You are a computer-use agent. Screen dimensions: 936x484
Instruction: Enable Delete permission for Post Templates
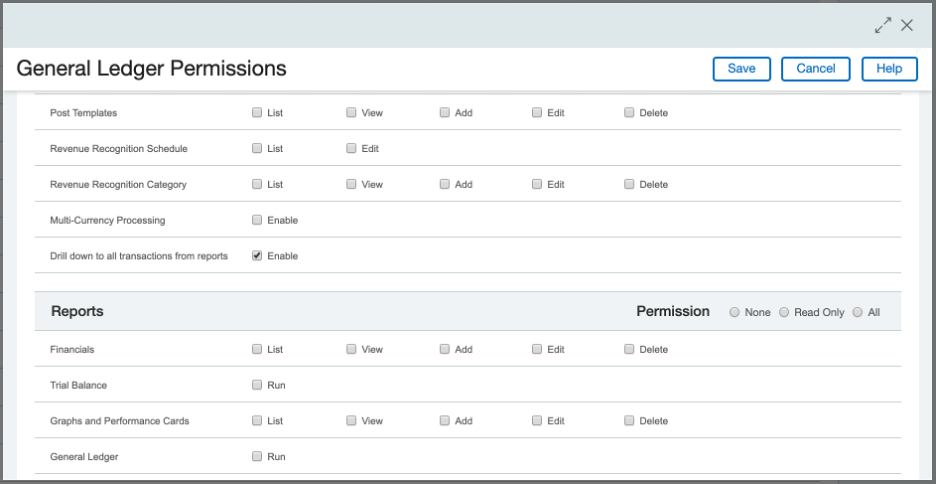point(629,113)
